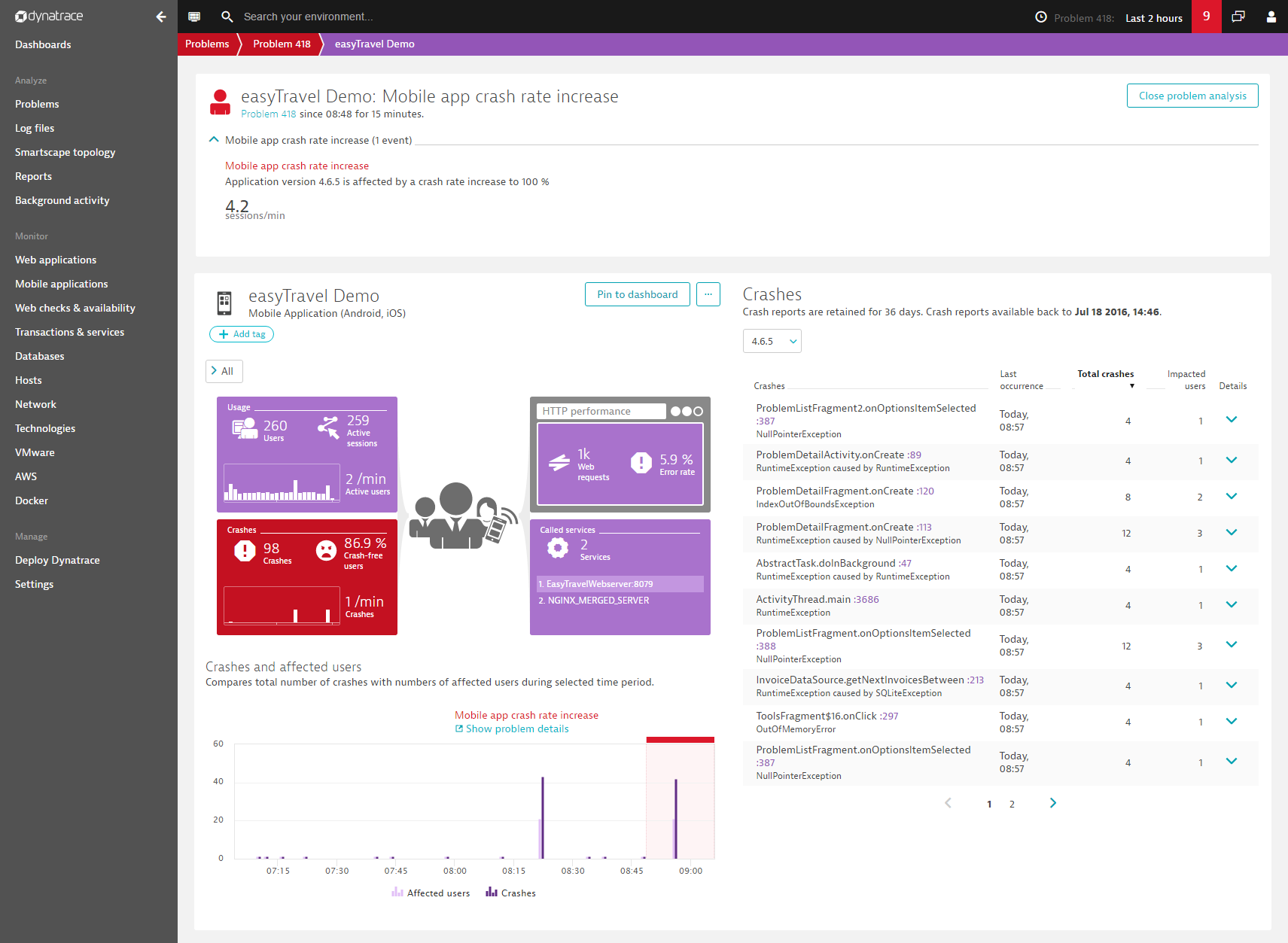Open Docker in the sidebar
This screenshot has width=1288, height=943.
(x=32, y=500)
